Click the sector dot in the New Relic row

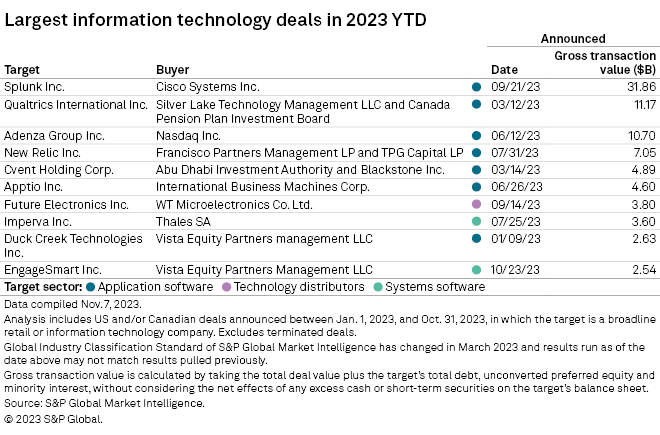click(x=476, y=153)
